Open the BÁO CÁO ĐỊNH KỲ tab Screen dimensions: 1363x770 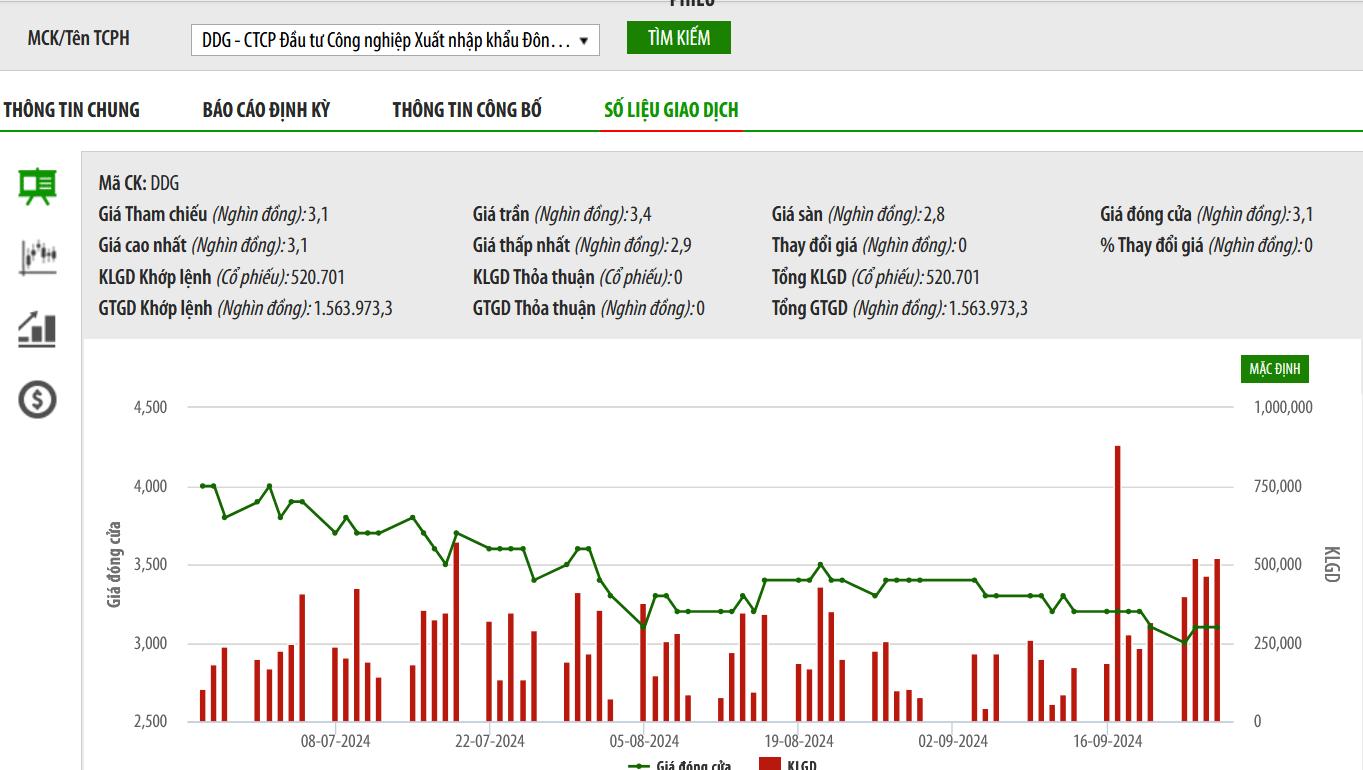(266, 110)
